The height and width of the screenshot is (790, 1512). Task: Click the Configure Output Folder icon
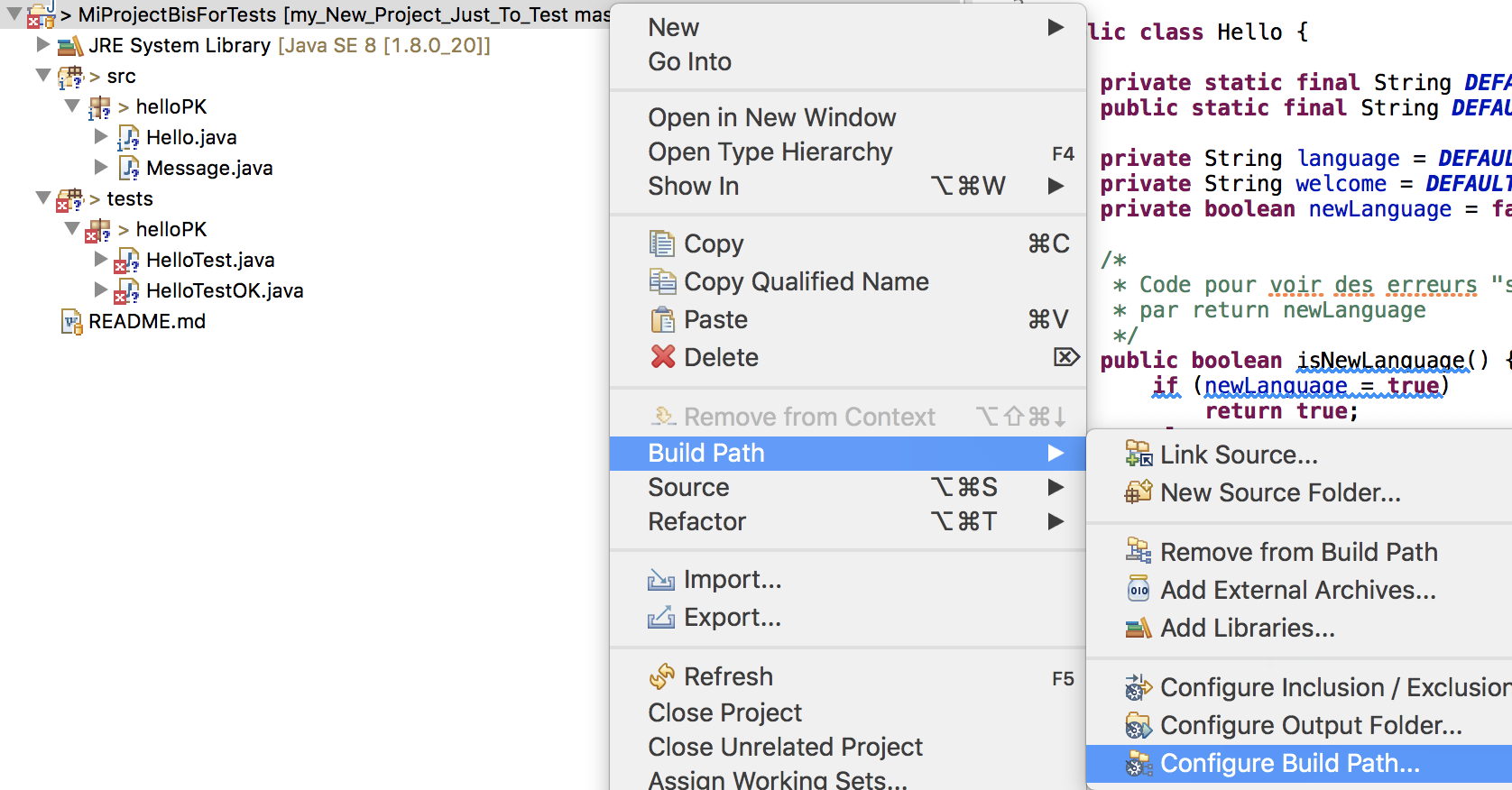(1139, 725)
